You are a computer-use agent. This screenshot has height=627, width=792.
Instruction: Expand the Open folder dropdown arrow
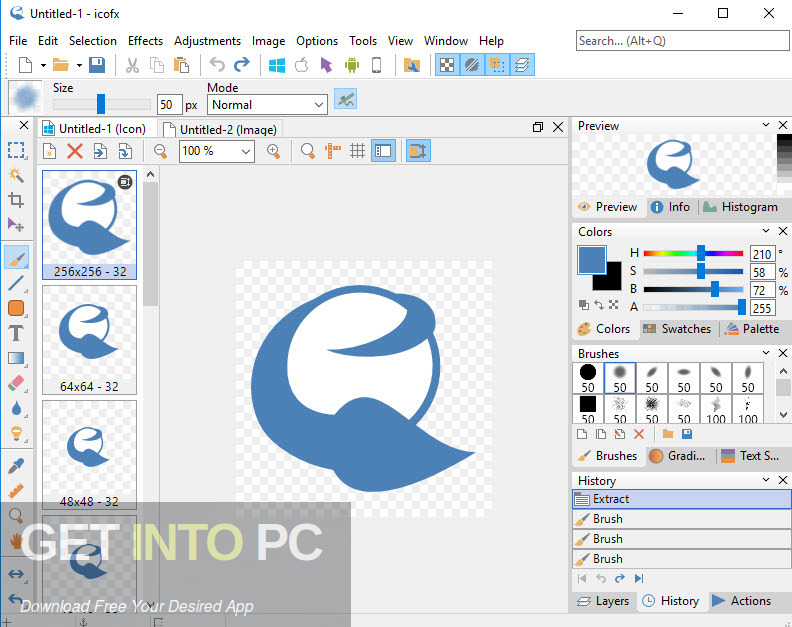click(x=79, y=65)
